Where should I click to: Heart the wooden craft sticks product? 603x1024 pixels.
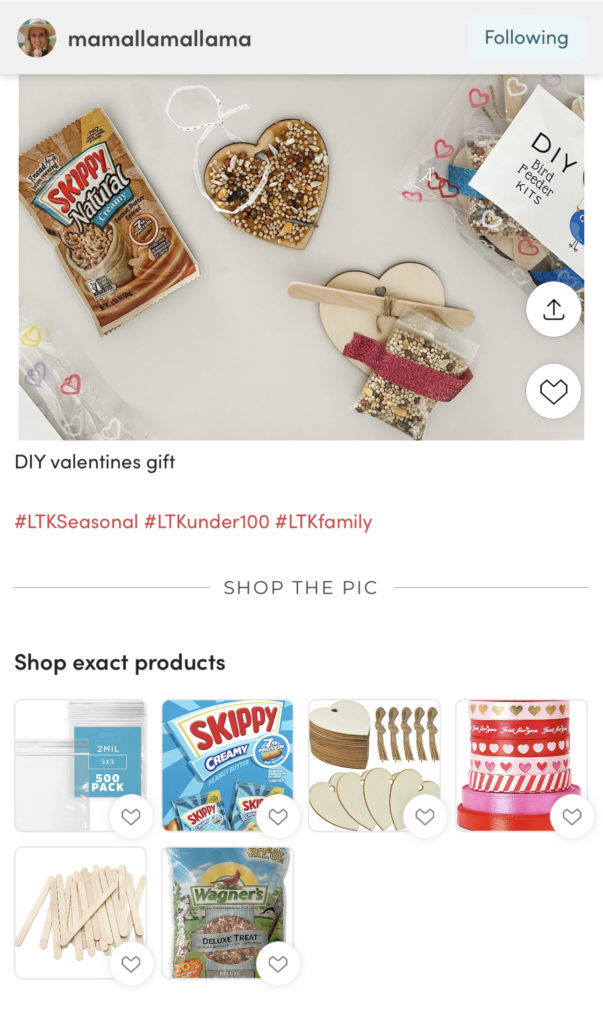point(131,964)
